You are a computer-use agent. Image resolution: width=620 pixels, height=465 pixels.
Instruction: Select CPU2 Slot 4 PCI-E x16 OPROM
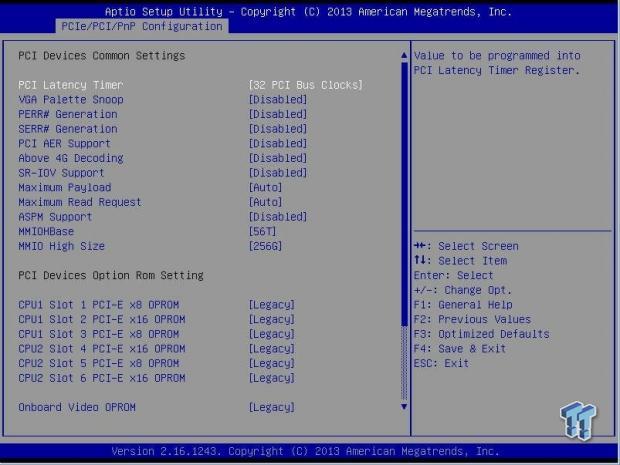coord(102,349)
